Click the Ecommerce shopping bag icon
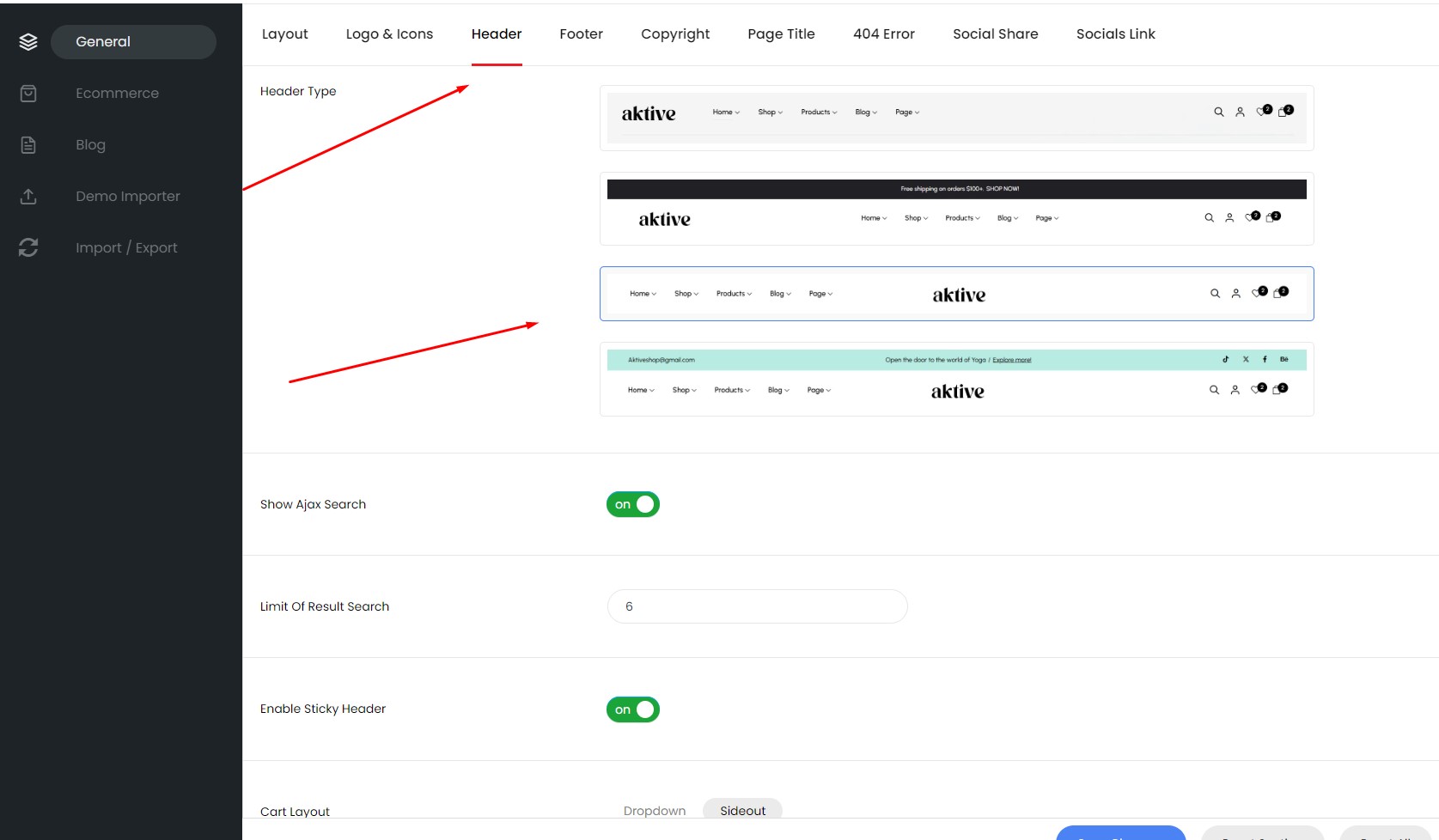Screen dimensions: 1439x840 28,94
